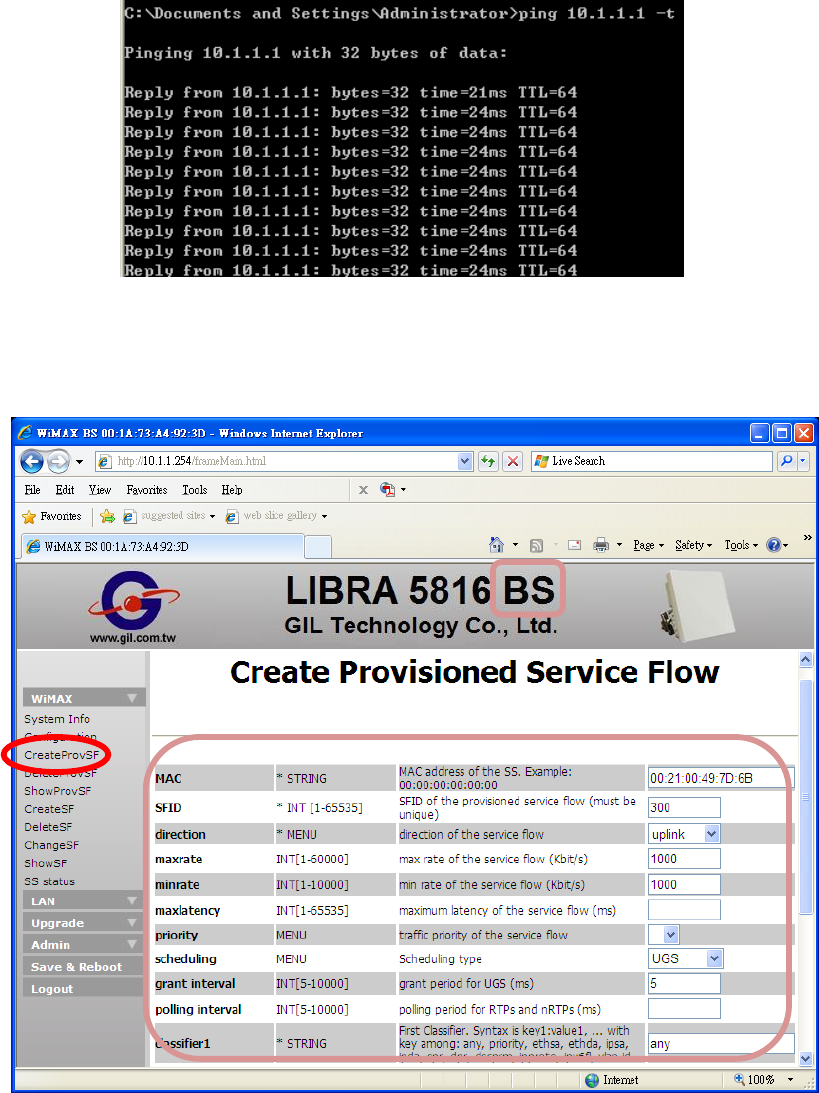Open recent pages dropdown beside Forward button

[x=79, y=462]
